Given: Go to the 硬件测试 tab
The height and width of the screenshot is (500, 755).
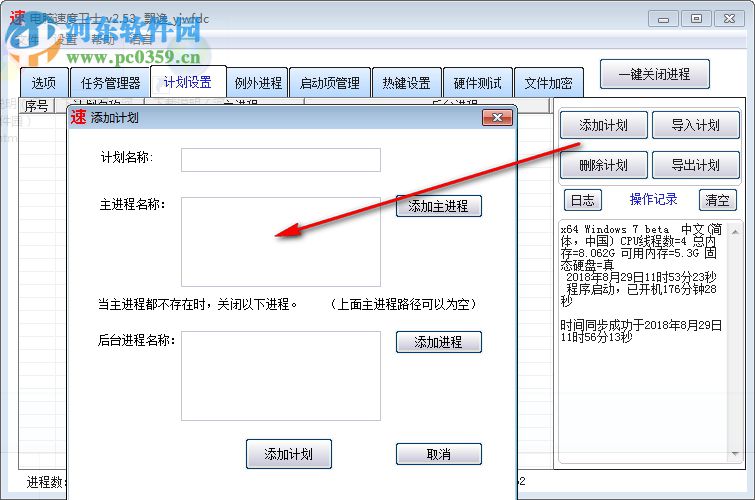Looking at the screenshot, I should click(x=478, y=83).
